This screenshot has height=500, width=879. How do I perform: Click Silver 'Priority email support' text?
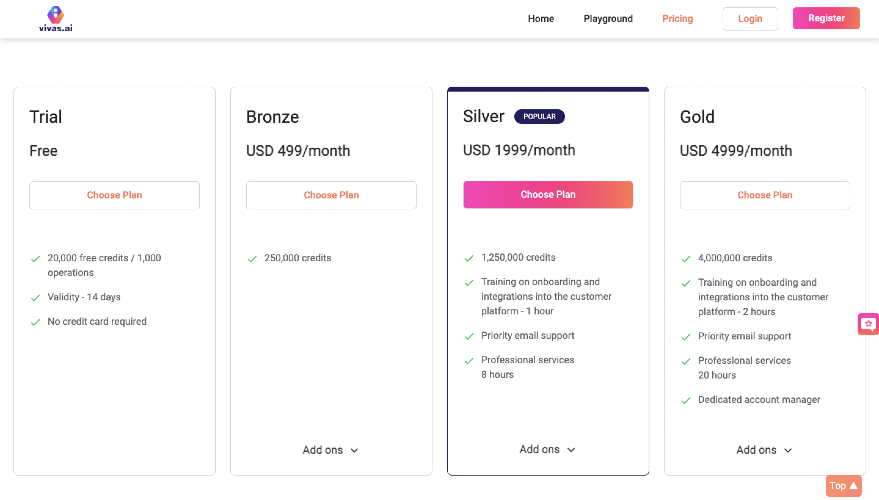point(528,336)
